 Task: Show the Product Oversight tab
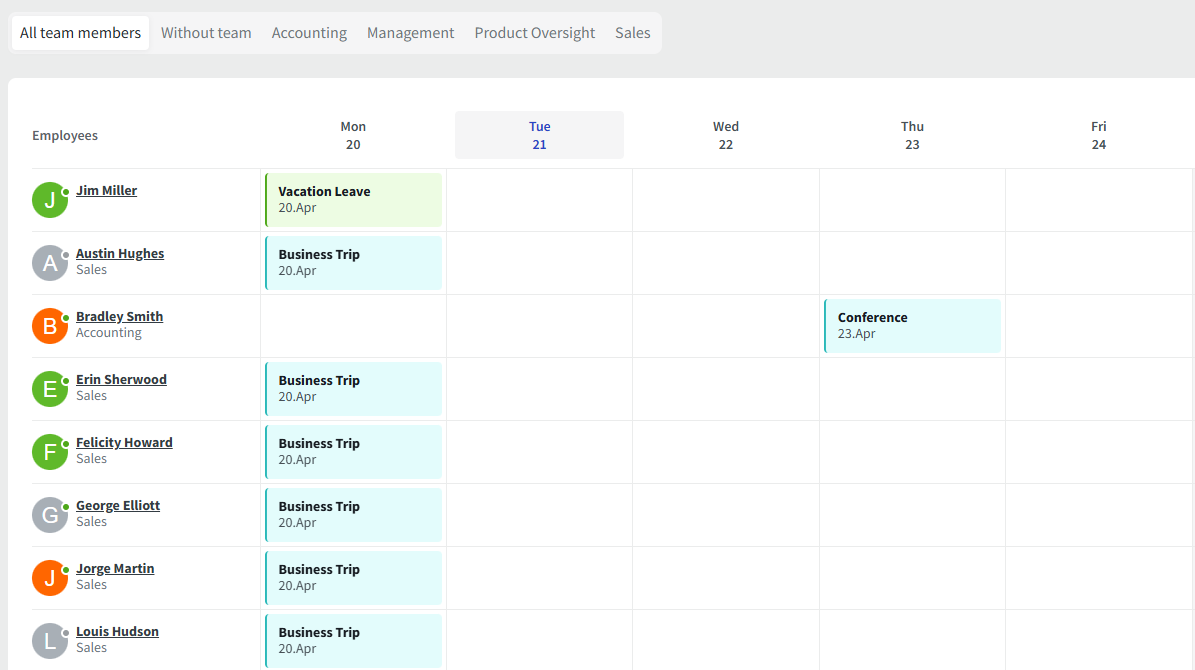(534, 33)
